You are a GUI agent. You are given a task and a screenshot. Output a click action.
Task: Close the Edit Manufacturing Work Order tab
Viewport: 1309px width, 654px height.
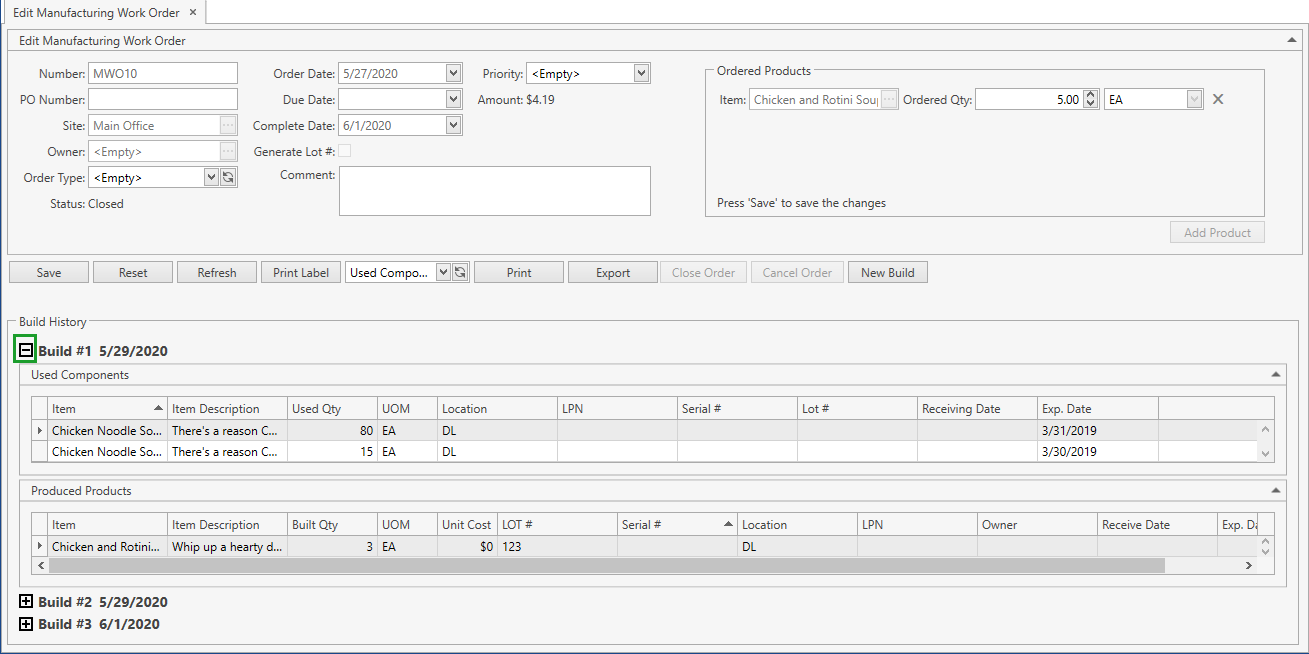(x=193, y=13)
